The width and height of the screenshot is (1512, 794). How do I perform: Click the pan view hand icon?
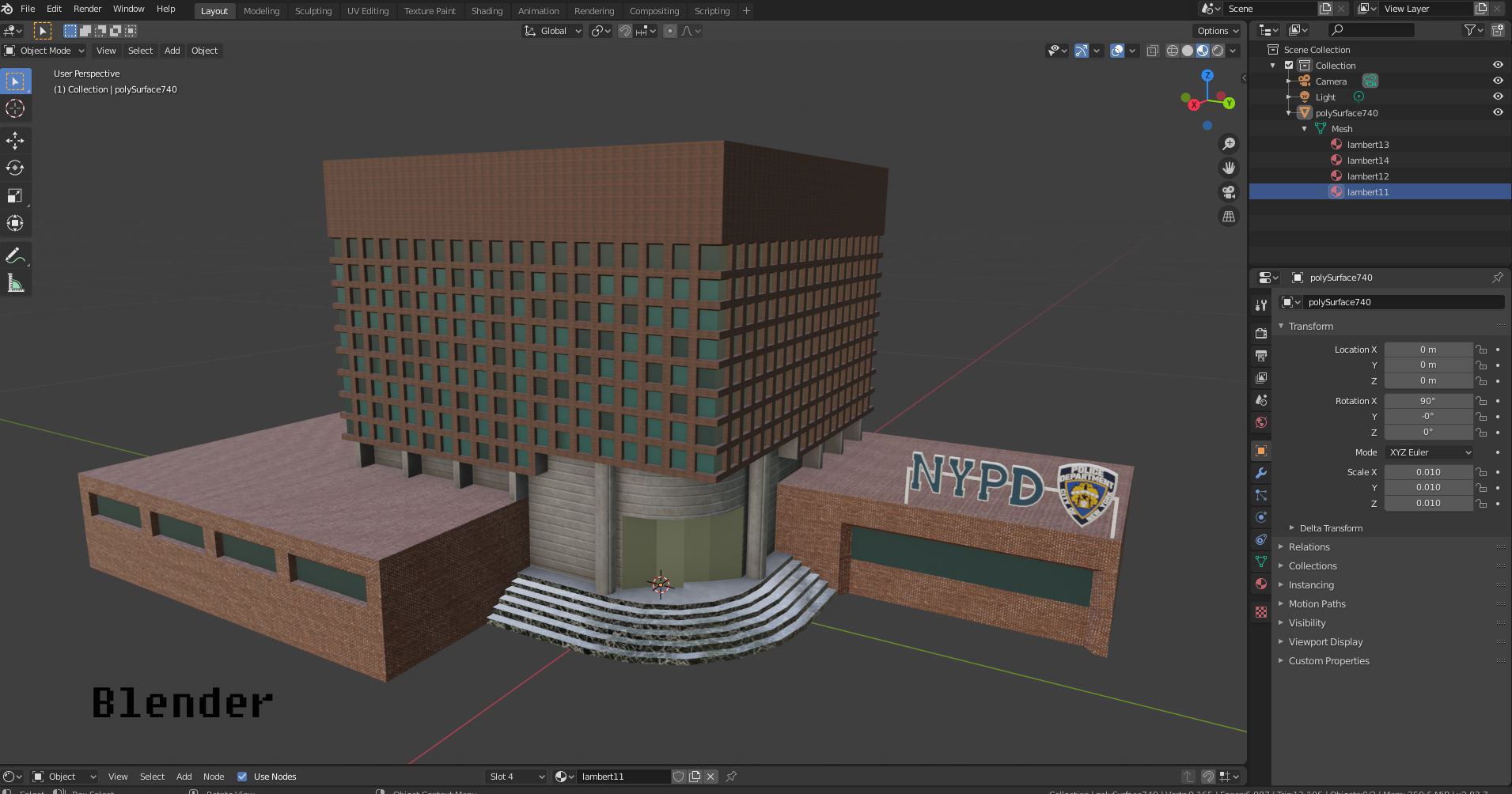1229,168
